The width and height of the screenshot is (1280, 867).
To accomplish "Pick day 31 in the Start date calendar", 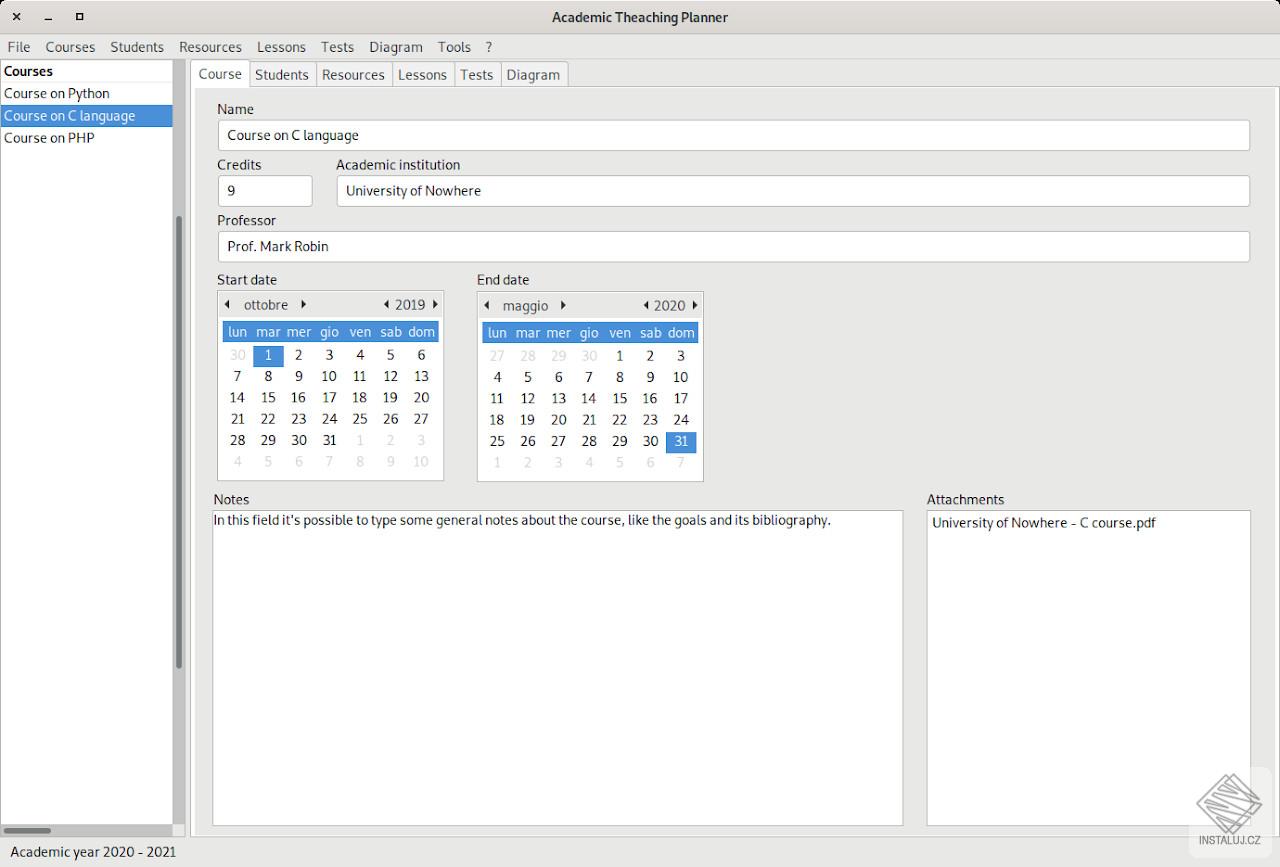I will [x=329, y=440].
